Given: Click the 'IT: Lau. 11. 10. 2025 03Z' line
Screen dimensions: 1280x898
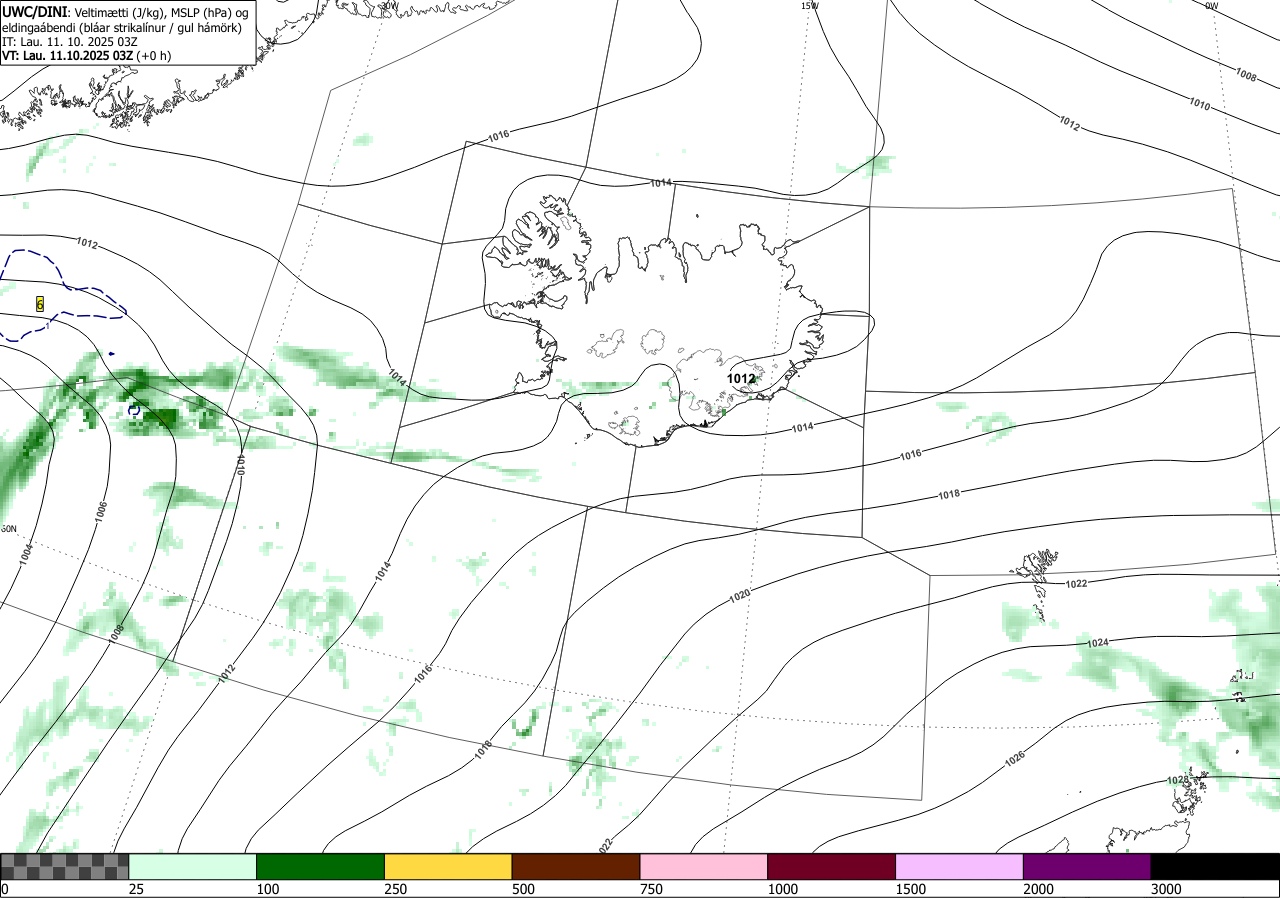Looking at the screenshot, I should pyautogui.click(x=69, y=41).
